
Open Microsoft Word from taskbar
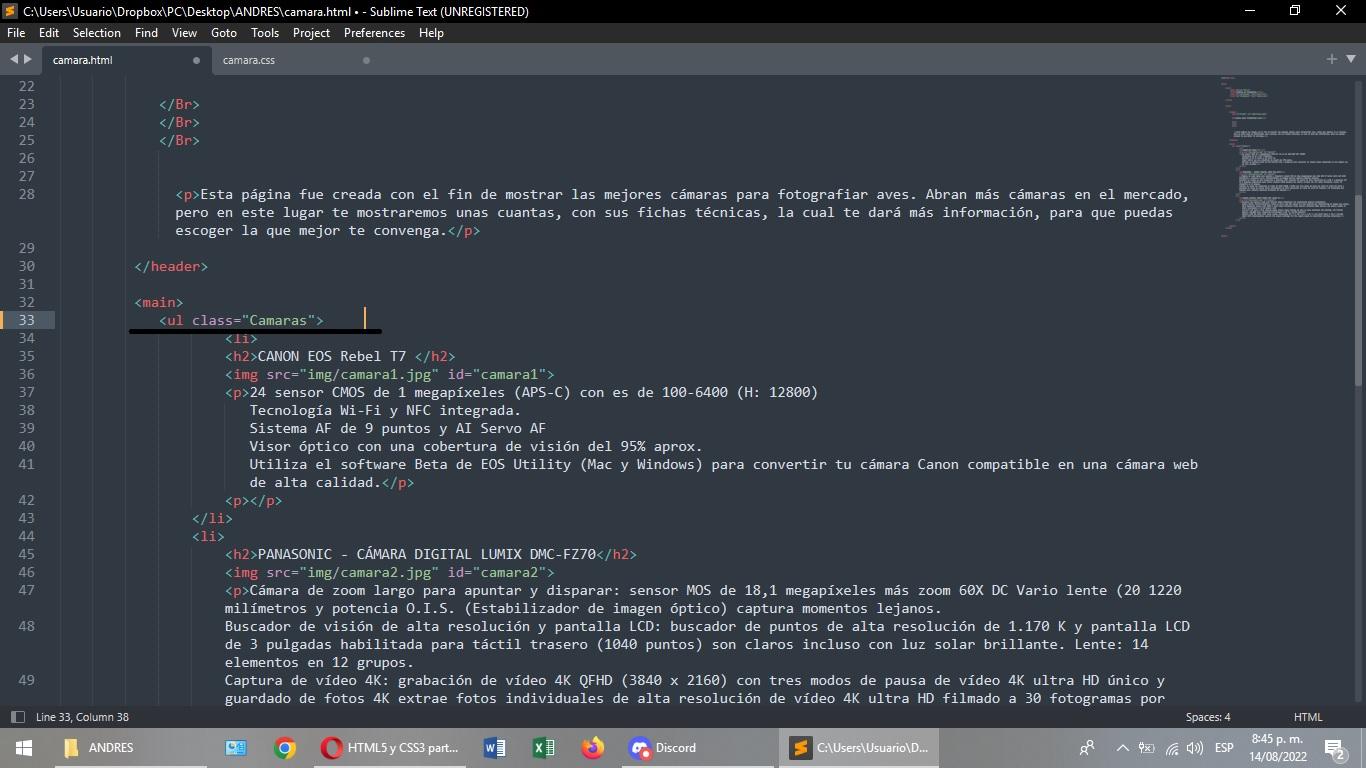[494, 748]
